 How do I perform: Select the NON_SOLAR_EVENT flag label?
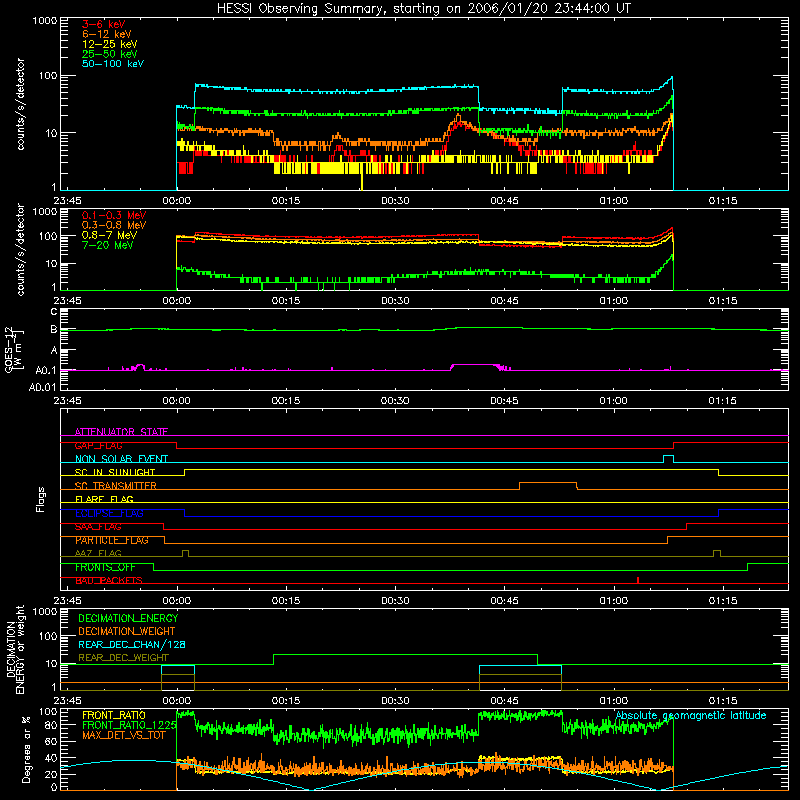(x=121, y=459)
